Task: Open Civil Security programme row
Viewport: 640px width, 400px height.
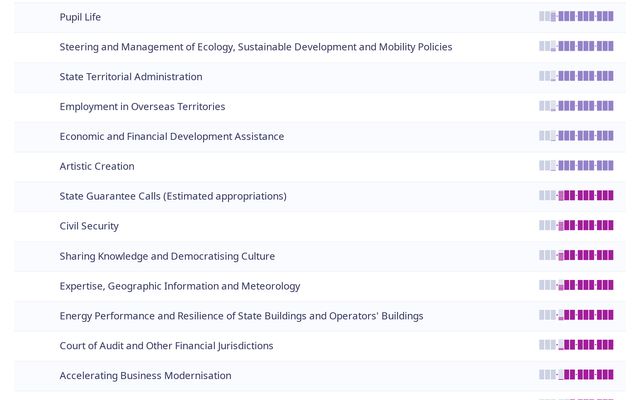Action: (x=89, y=226)
